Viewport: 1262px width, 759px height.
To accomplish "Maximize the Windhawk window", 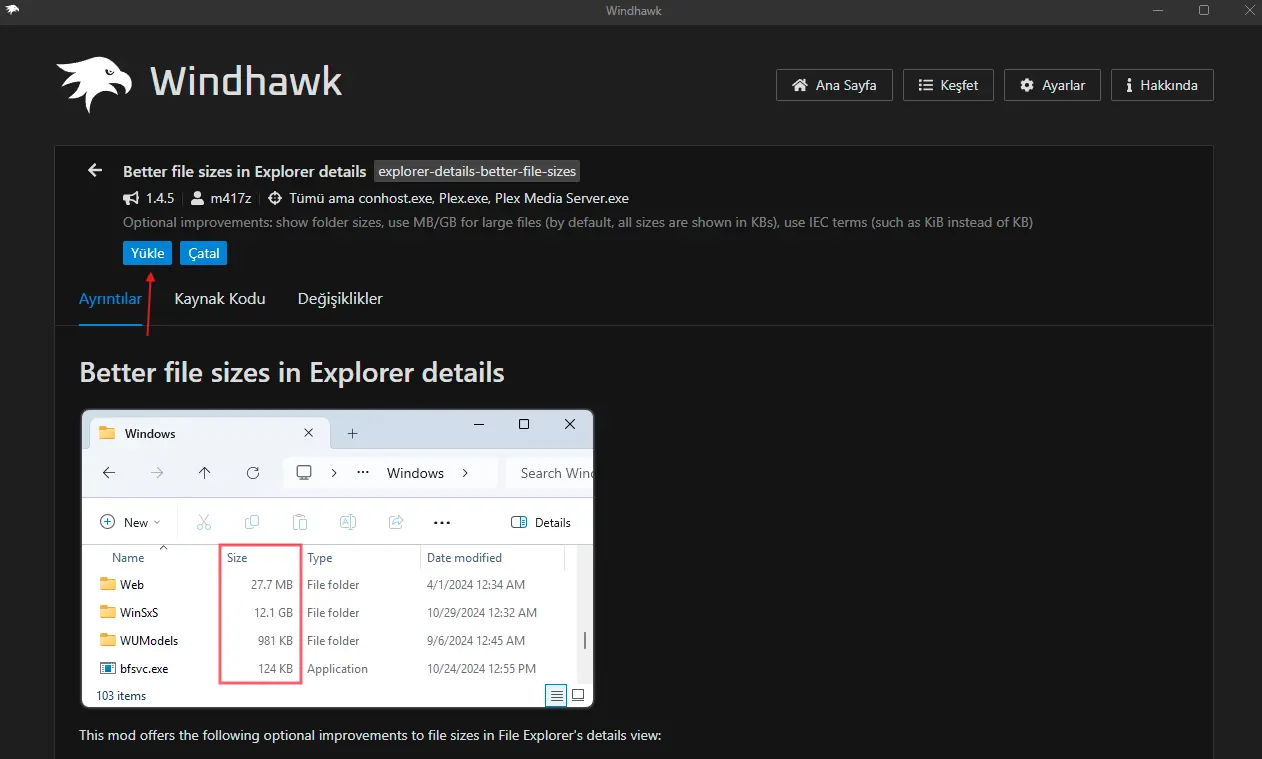I will pos(1204,11).
